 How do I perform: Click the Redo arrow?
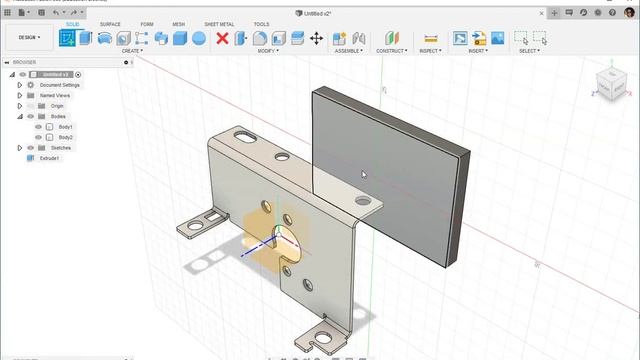(73, 13)
